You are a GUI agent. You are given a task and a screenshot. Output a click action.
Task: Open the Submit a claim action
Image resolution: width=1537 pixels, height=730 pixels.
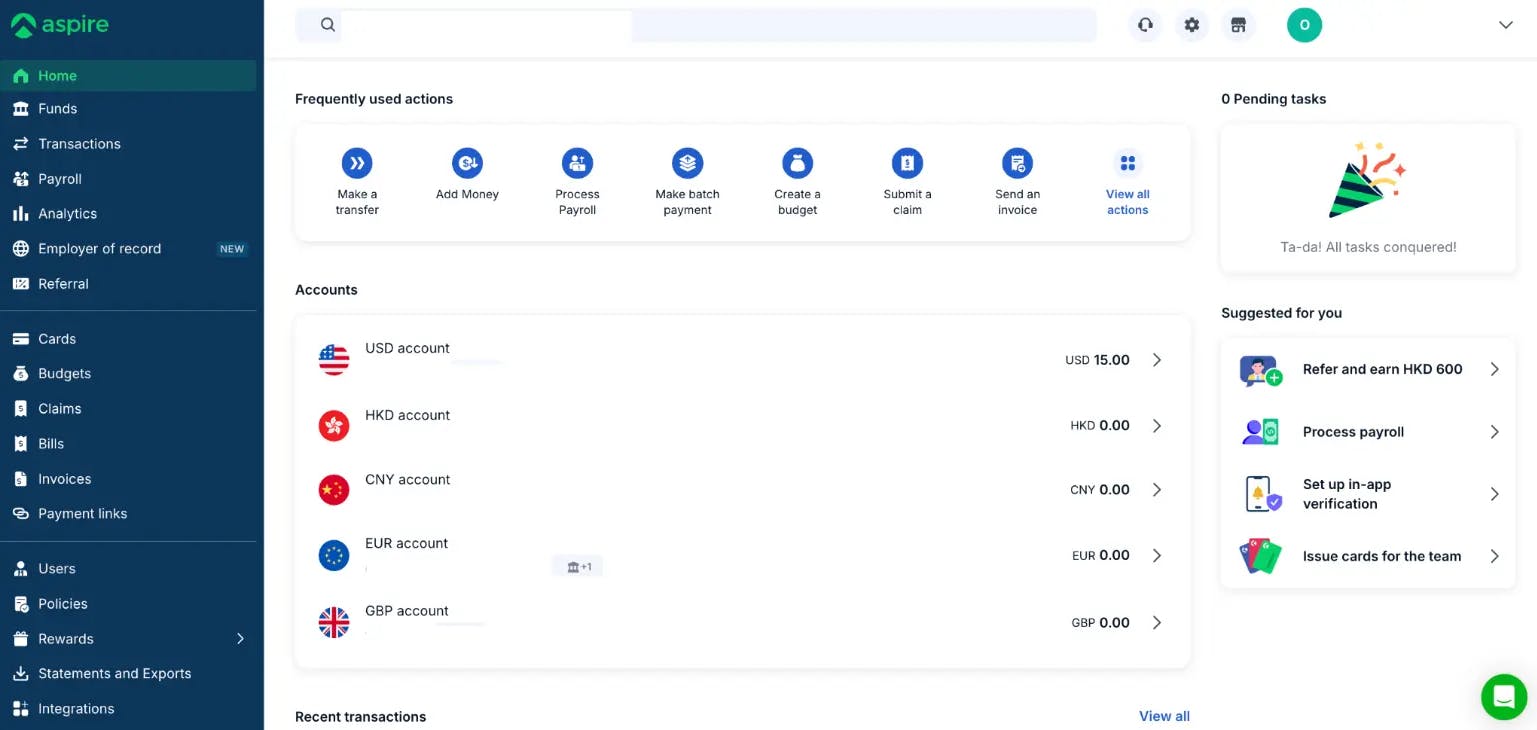907,180
